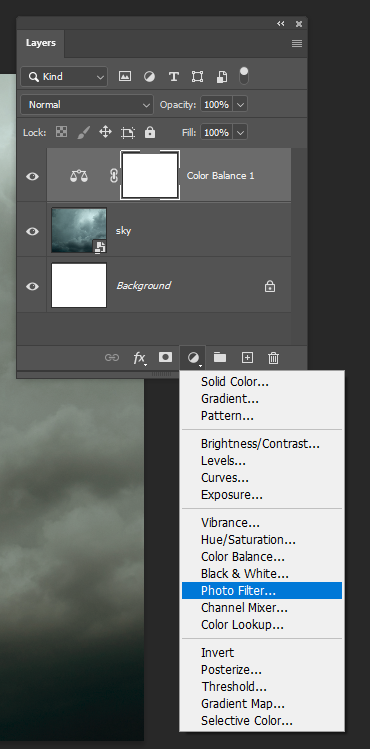Image resolution: width=370 pixels, height=749 pixels.
Task: Open the Opacity slider arrow
Action: (241, 104)
